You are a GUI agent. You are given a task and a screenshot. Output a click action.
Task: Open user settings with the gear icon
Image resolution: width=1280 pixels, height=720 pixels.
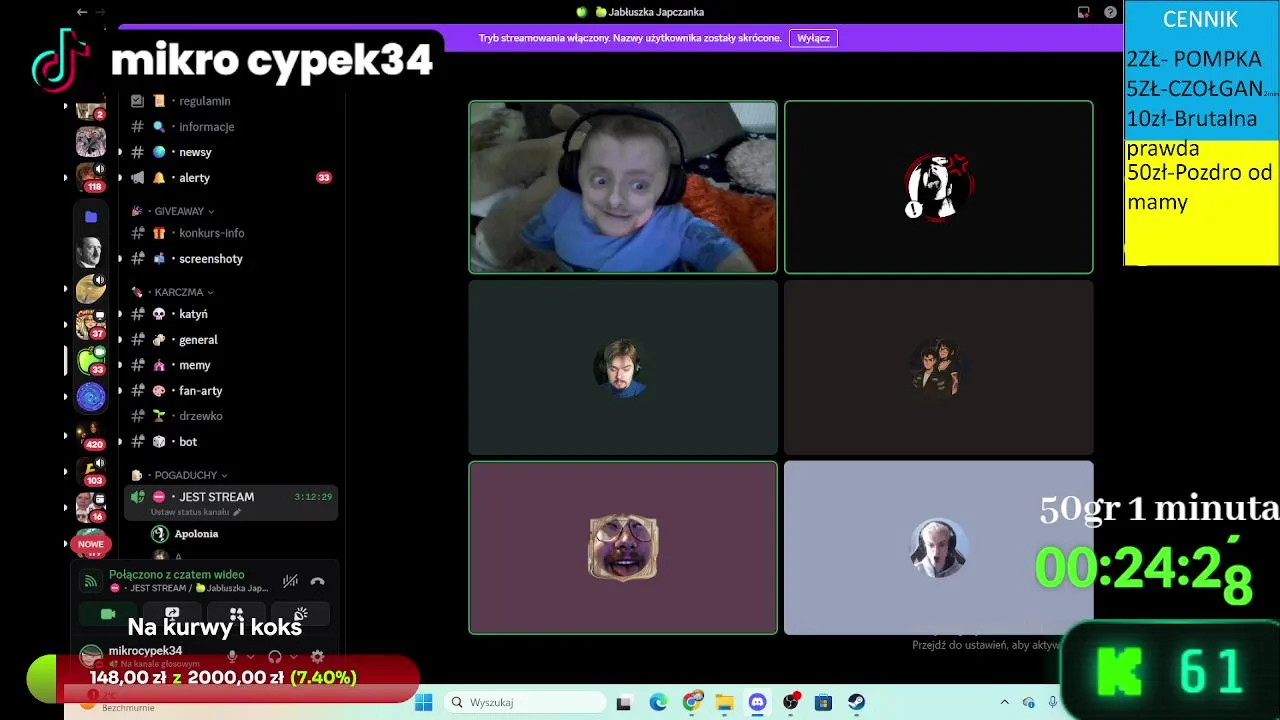[x=317, y=657]
